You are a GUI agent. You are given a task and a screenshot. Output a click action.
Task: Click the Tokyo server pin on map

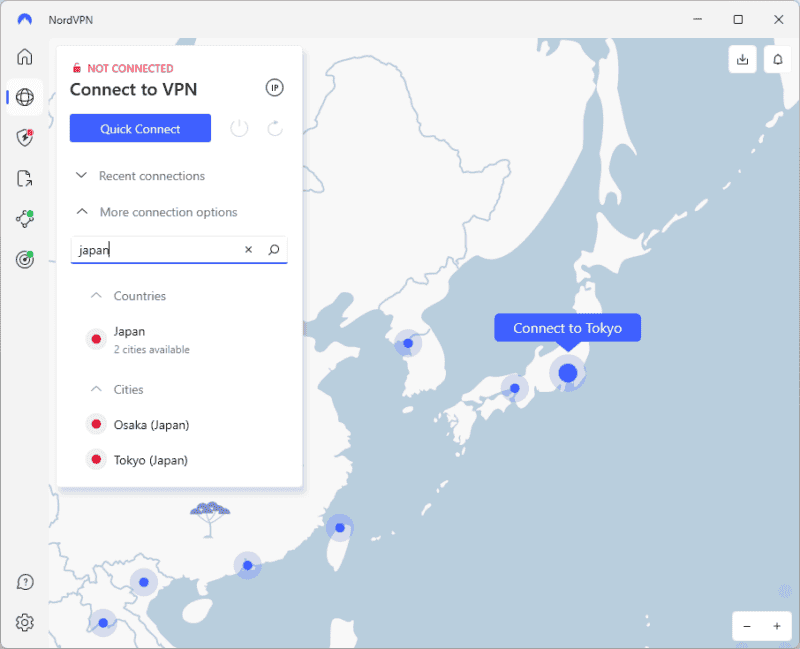pos(567,373)
